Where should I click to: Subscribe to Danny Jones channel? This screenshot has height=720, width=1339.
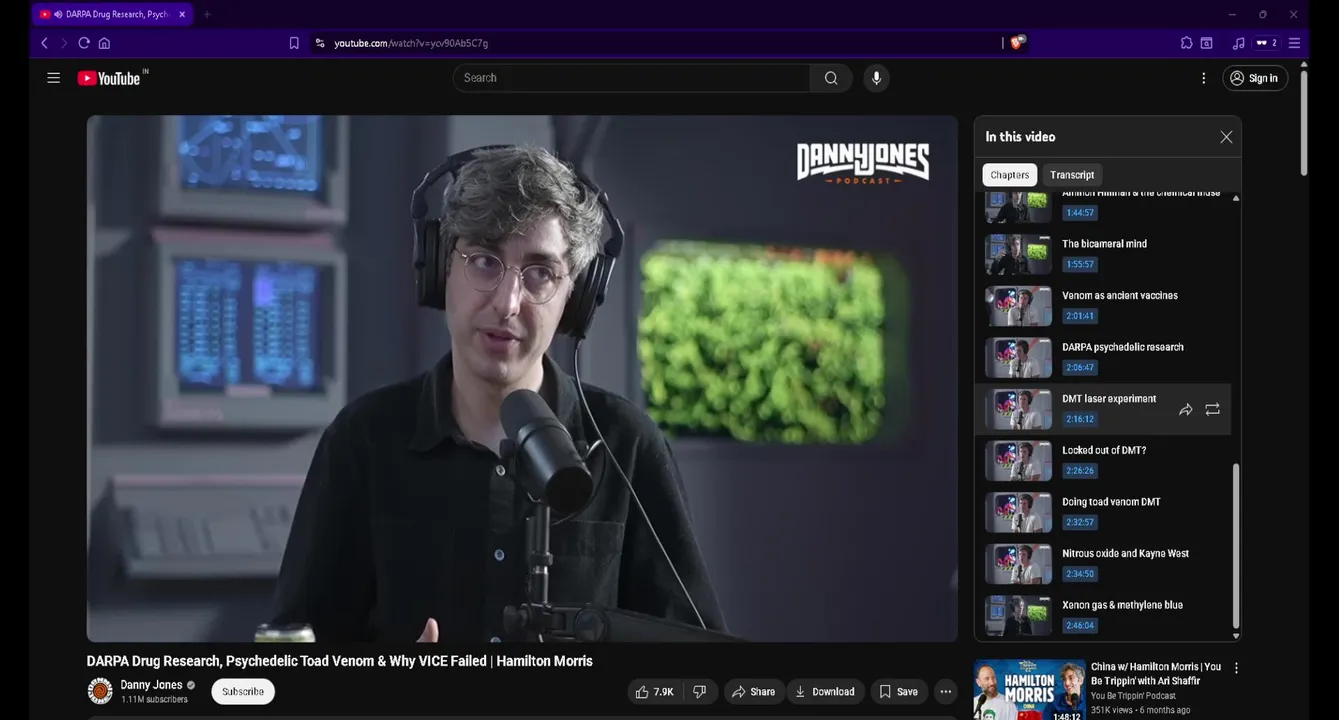tap(243, 692)
